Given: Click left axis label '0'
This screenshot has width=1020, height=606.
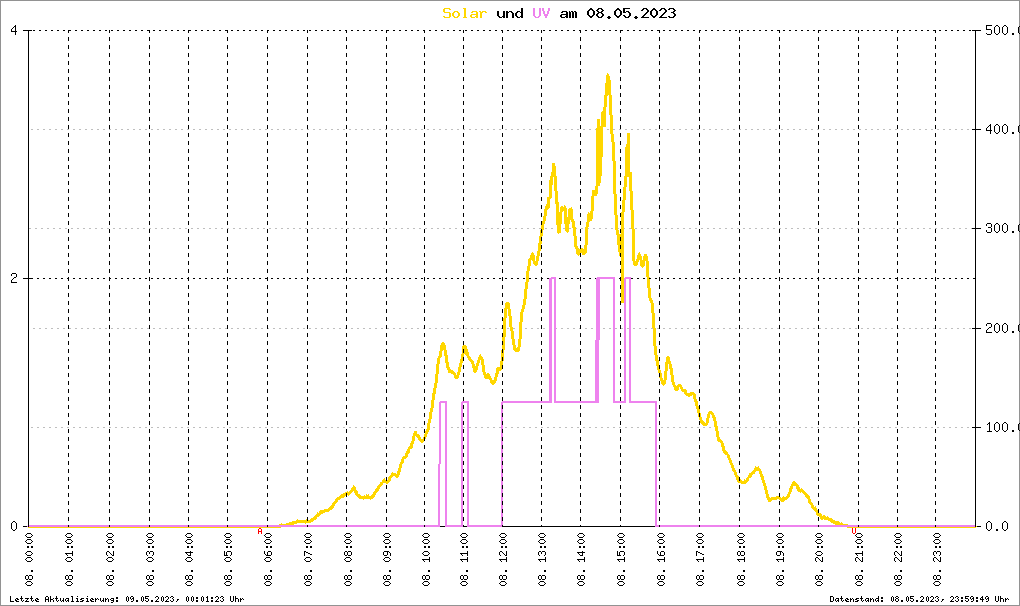Looking at the screenshot, I should click(14, 526).
